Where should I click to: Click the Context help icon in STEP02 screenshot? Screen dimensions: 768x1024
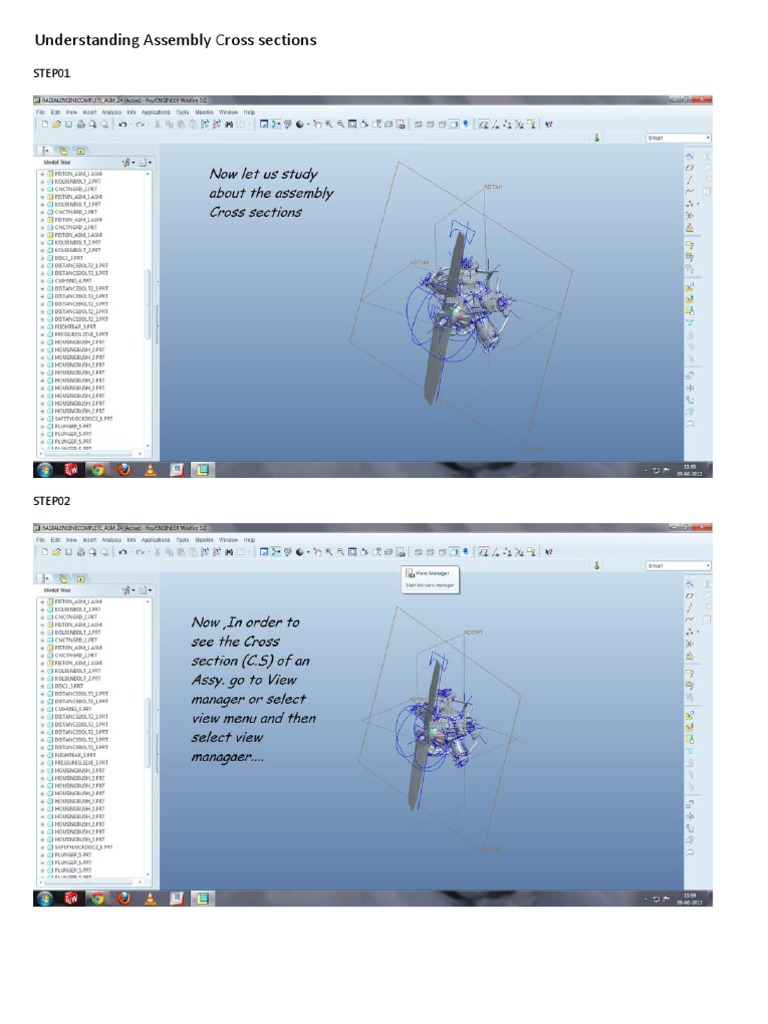tap(549, 552)
